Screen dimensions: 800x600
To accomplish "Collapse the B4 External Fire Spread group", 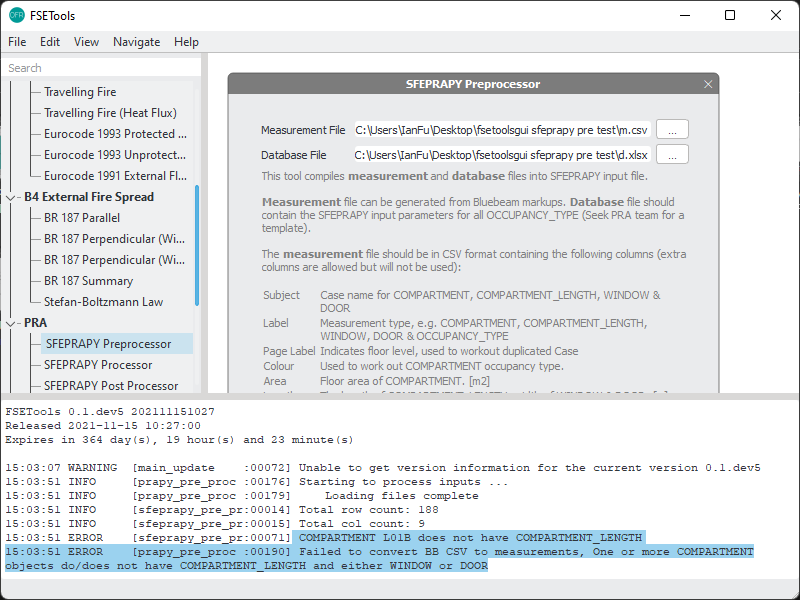I will (x=10, y=197).
